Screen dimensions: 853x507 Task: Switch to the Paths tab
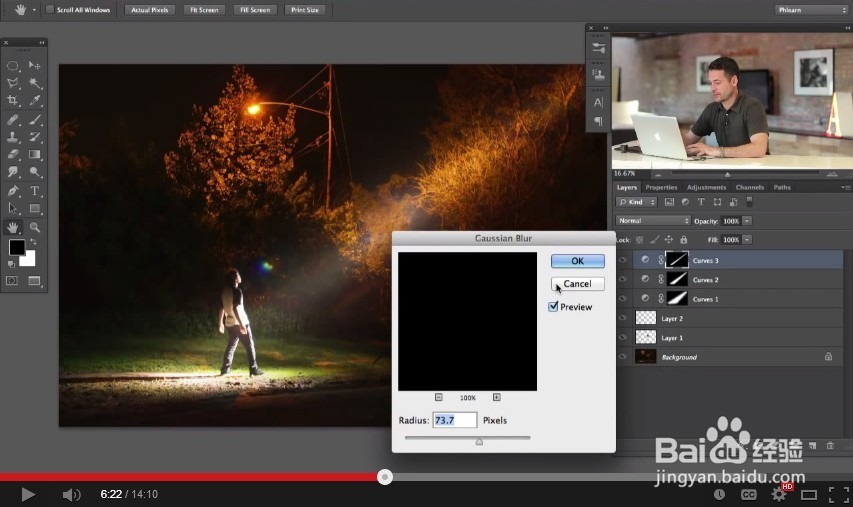(x=782, y=187)
